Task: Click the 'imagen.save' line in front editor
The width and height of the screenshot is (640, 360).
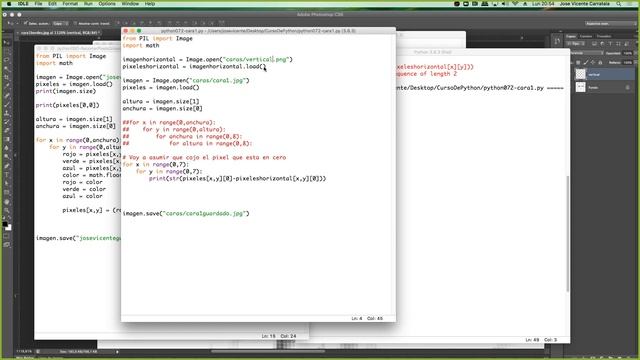Action: point(186,213)
